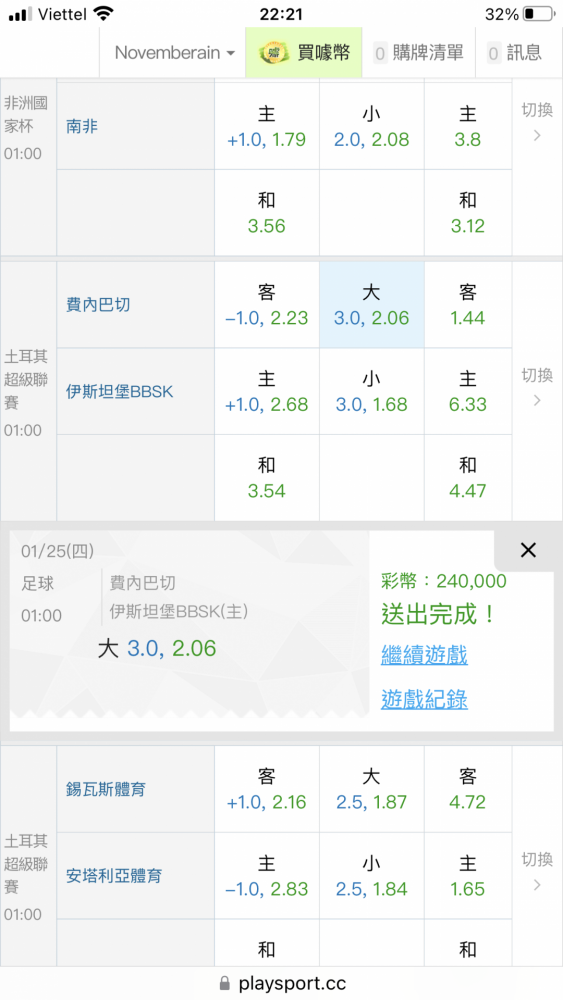Image resolution: width=563 pixels, height=1000 pixels.
Task: Open the 購牌清單 tab
Action: 418,52
